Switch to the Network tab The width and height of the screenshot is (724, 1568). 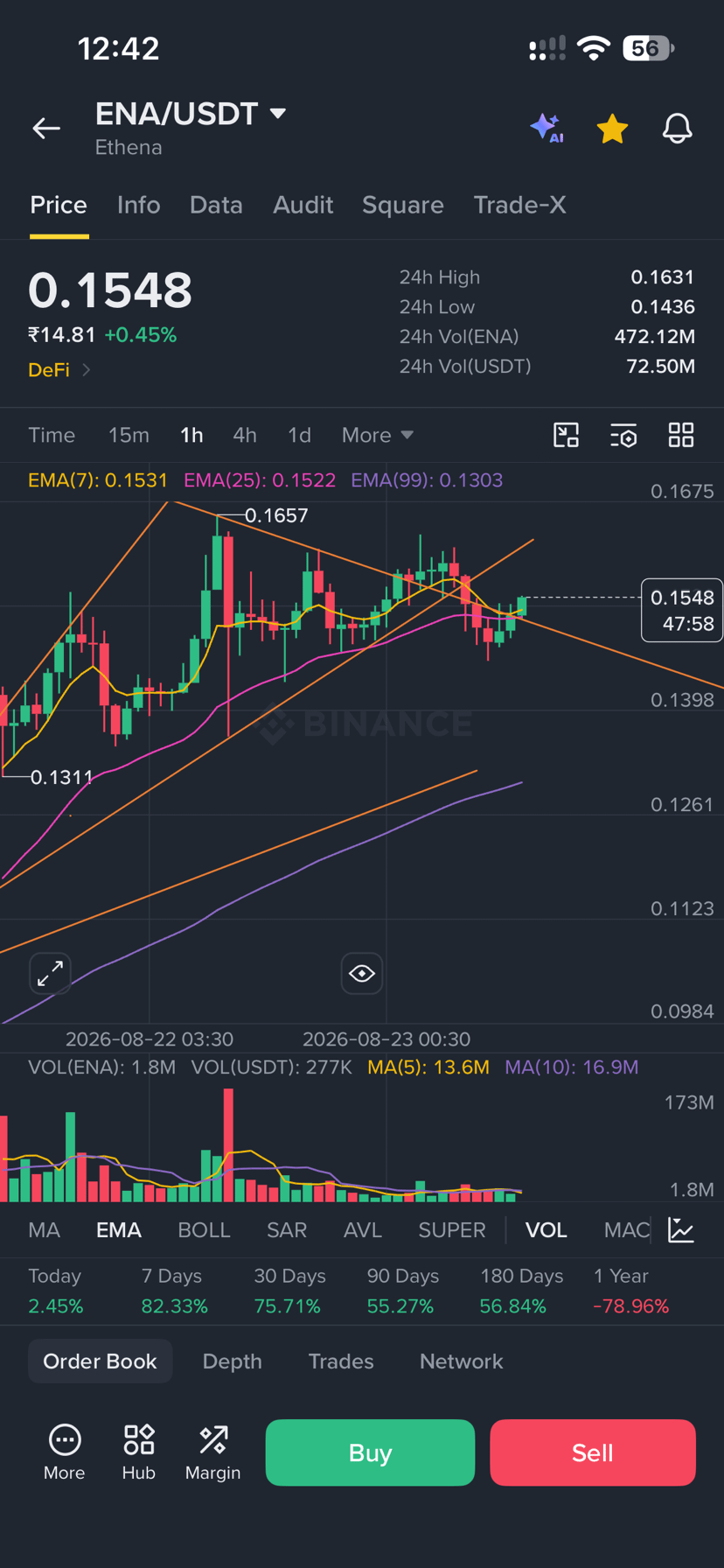click(462, 1361)
